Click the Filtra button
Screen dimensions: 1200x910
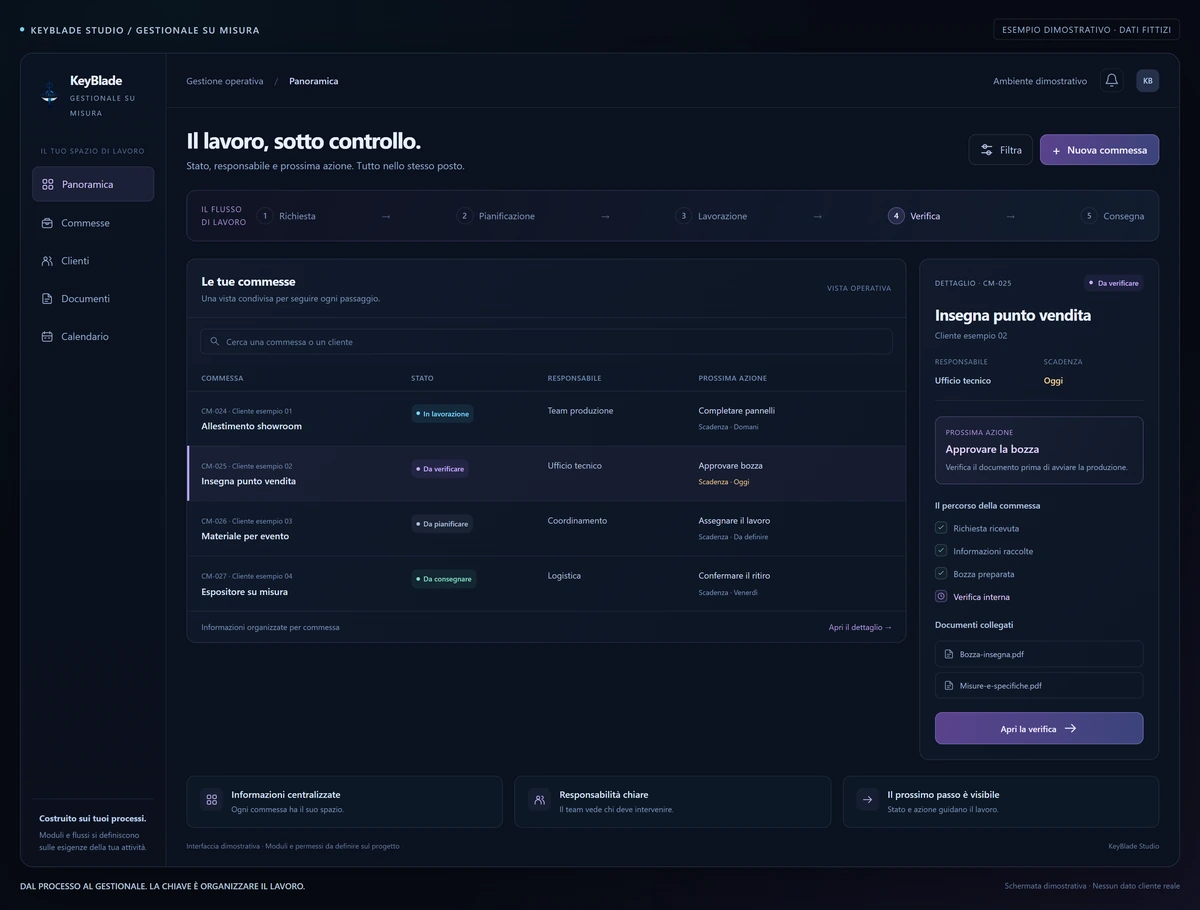[1001, 150]
